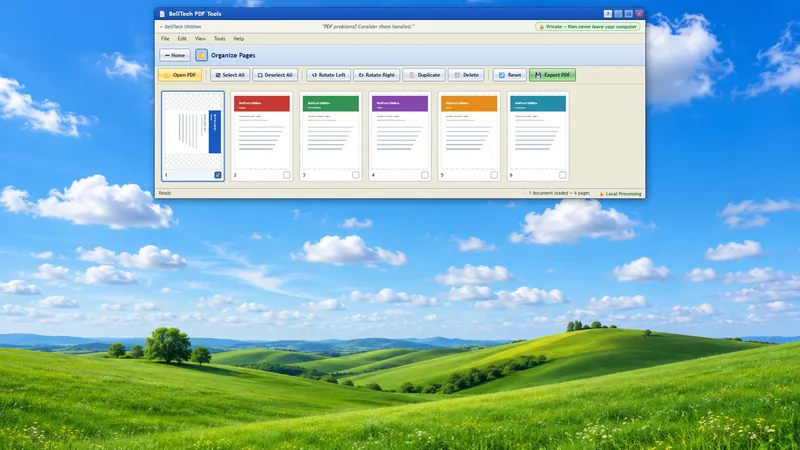Click the Local Processing status indicator
800x450 pixels.
[x=620, y=194]
